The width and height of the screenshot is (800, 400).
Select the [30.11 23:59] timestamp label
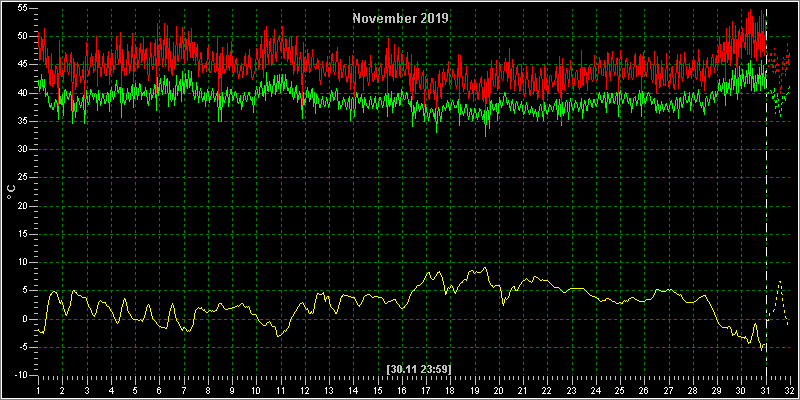[x=419, y=368]
